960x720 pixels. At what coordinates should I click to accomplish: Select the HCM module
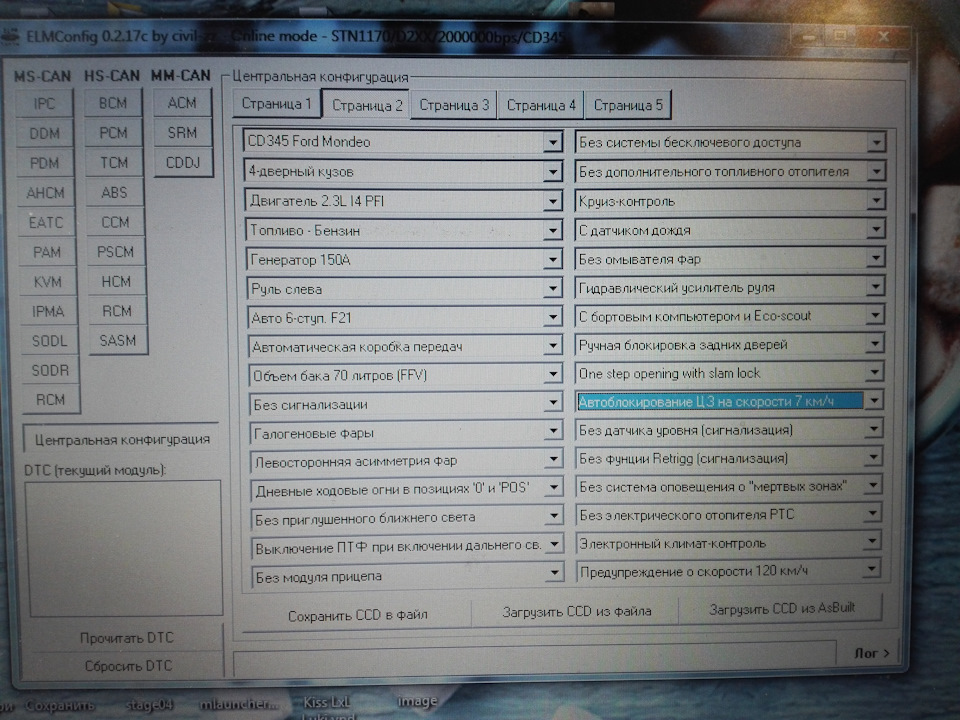(x=116, y=282)
